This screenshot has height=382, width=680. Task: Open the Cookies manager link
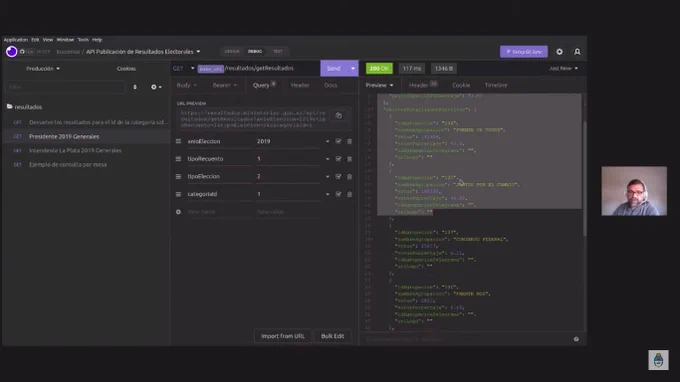126,69
